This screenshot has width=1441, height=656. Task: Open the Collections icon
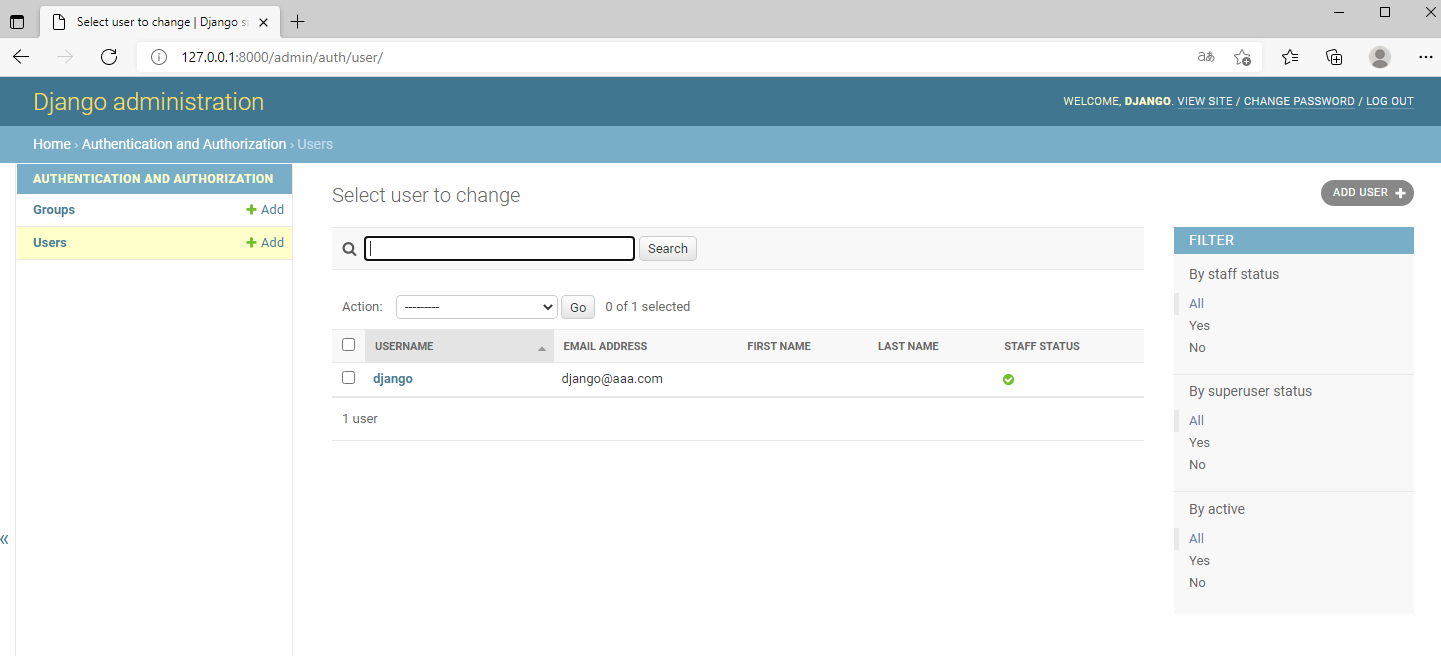1334,57
